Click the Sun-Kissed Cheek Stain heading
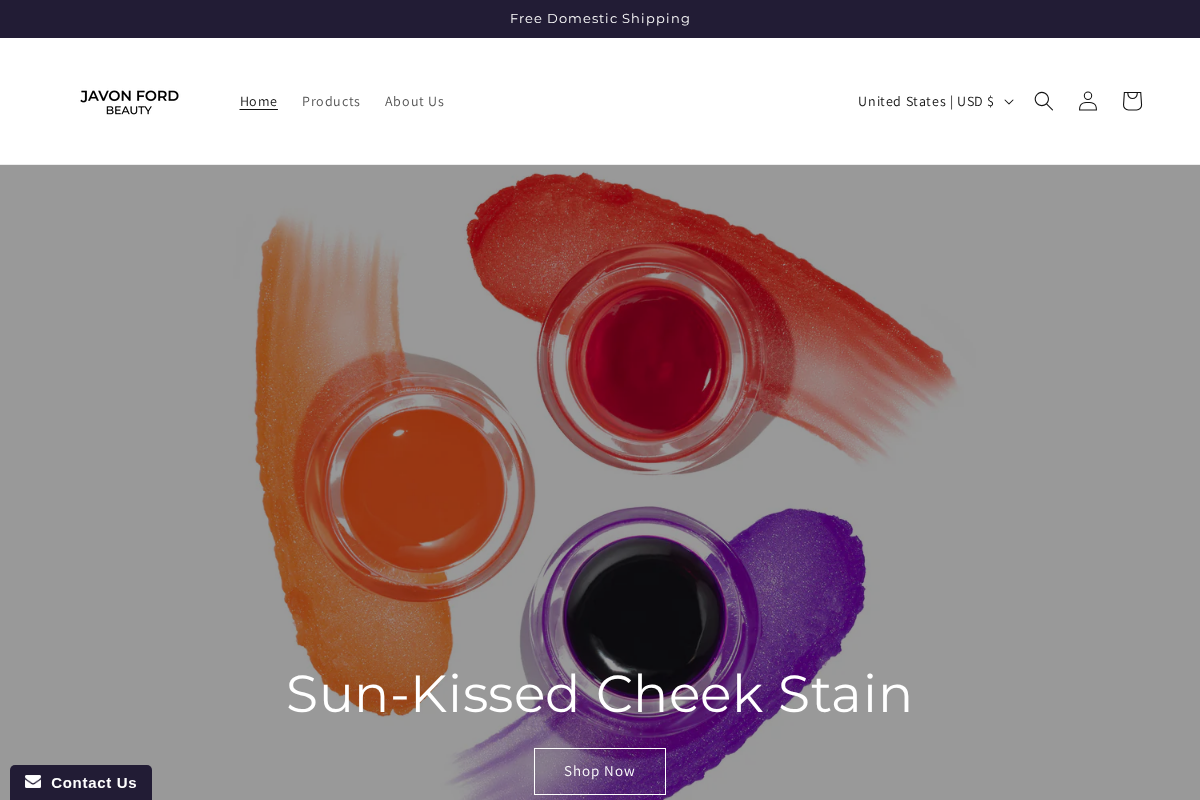Image resolution: width=1200 pixels, height=800 pixels. pyautogui.click(x=599, y=693)
